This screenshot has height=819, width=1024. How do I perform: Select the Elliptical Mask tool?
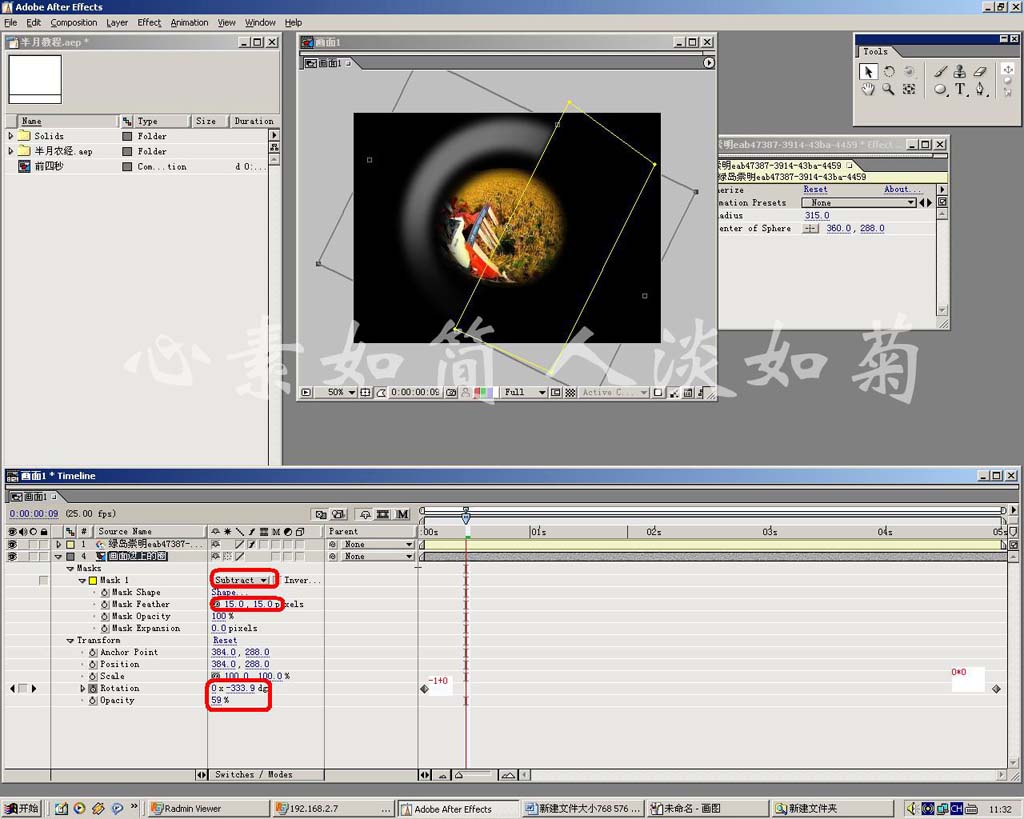pos(940,89)
